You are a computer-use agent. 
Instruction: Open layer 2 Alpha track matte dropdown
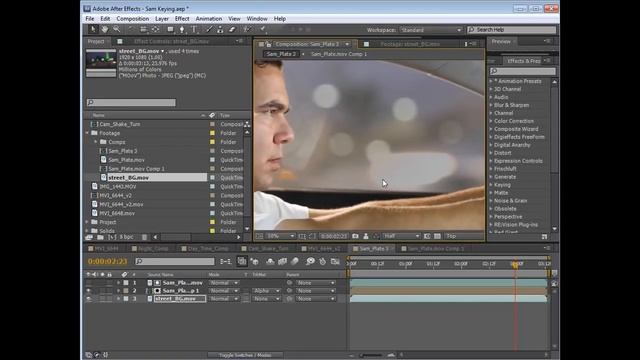pyautogui.click(x=266, y=291)
